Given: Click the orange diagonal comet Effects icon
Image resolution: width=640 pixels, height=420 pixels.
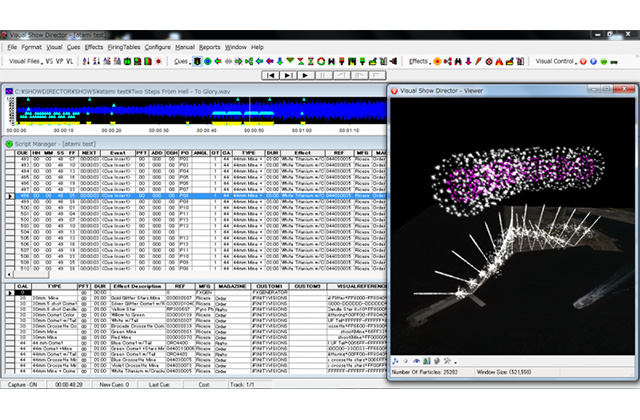Looking at the screenshot, I should pos(478,61).
